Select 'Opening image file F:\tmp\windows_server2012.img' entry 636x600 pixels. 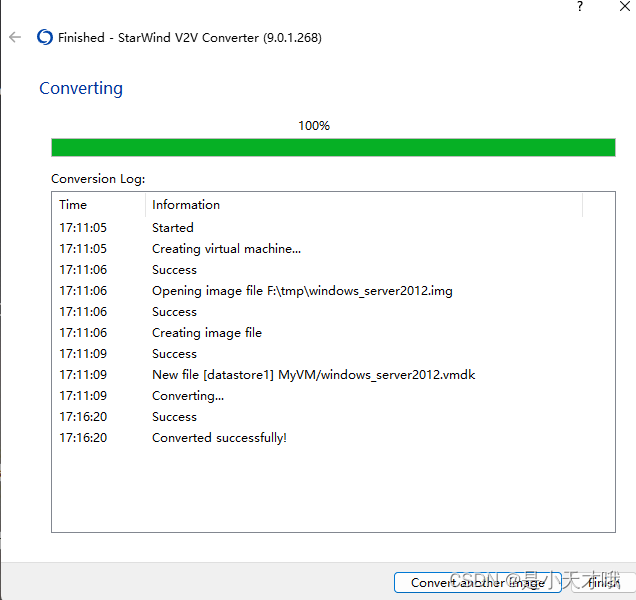point(333,291)
